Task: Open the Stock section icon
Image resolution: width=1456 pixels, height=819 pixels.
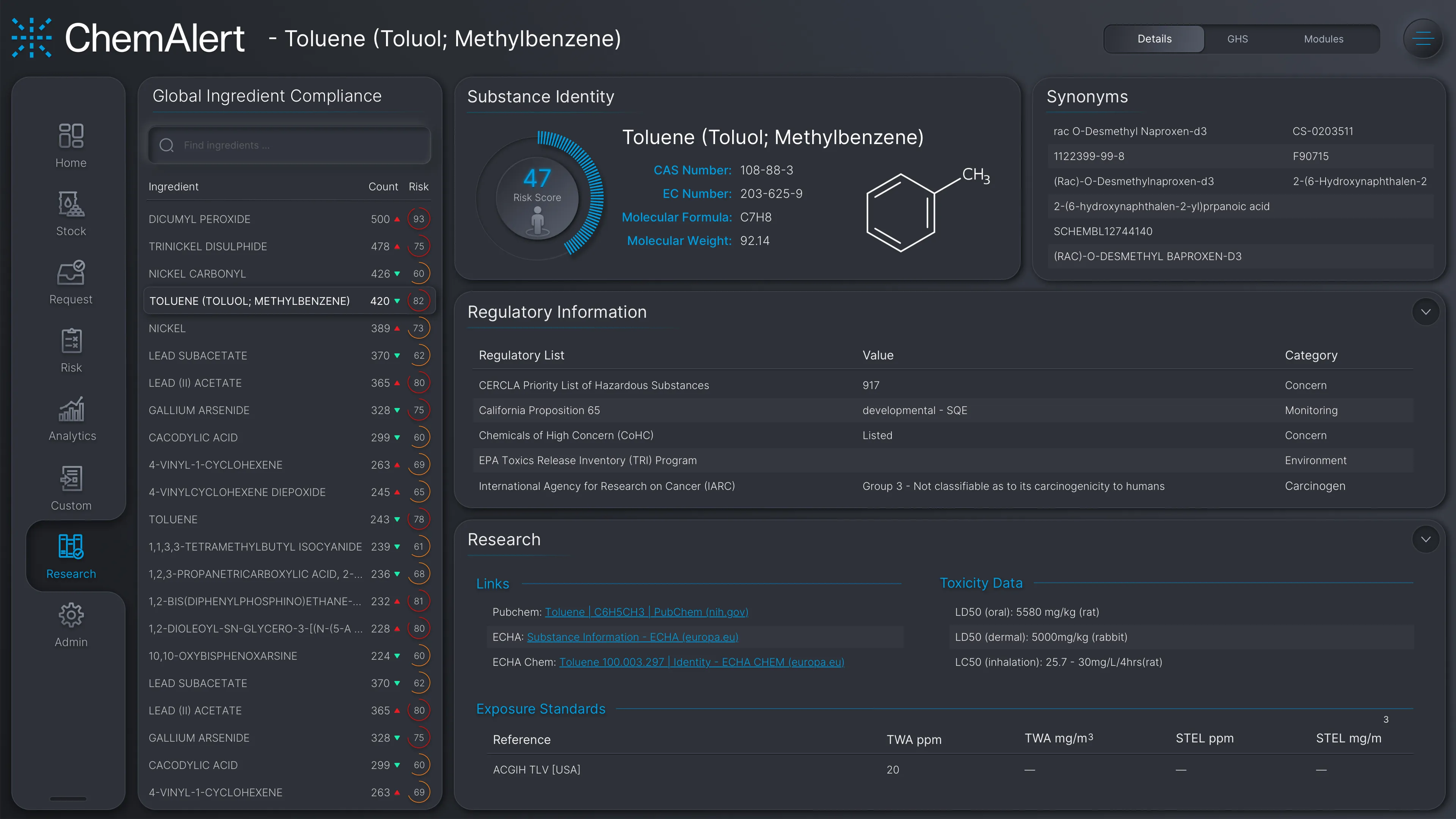Action: click(x=71, y=205)
